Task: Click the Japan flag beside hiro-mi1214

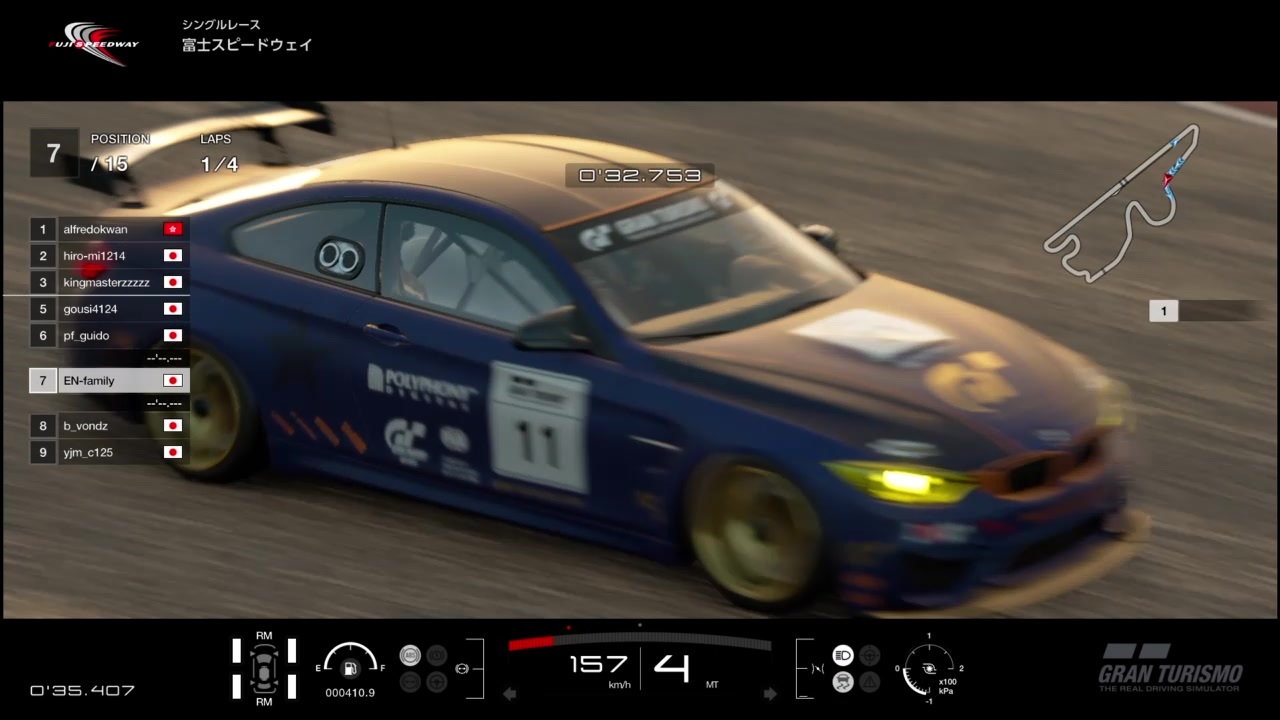Action: pyautogui.click(x=173, y=256)
